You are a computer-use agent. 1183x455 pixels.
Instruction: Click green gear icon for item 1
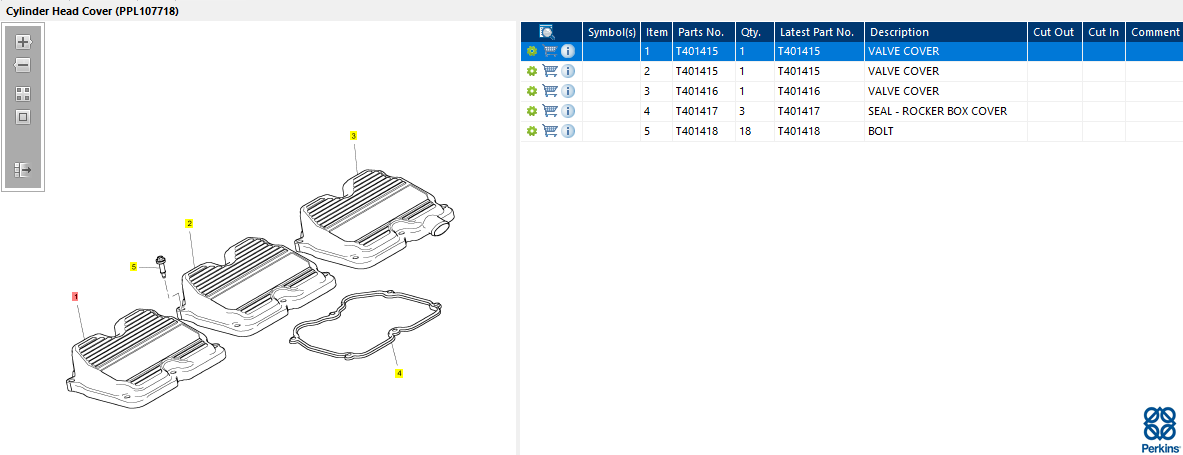pos(532,51)
